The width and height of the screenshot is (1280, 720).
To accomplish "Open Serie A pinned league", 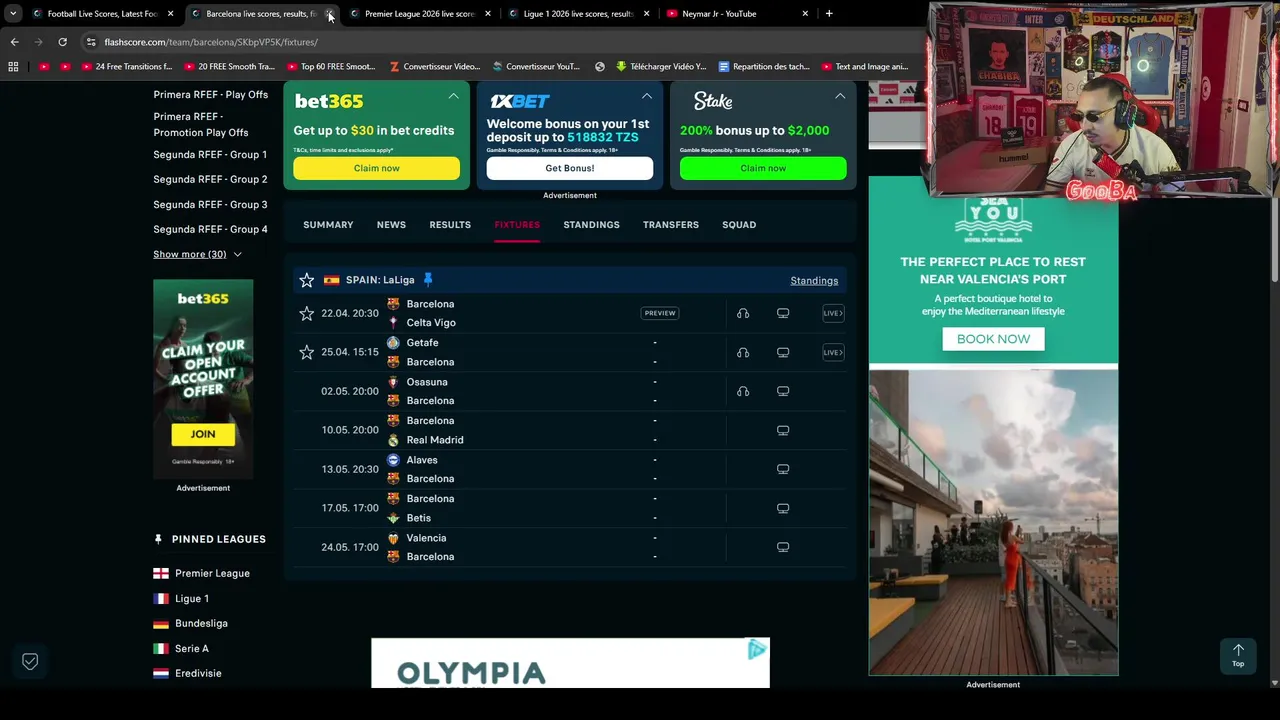I will tap(192, 648).
